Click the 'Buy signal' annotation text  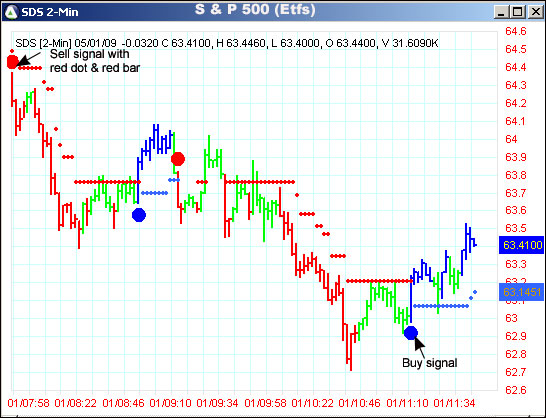429,363
